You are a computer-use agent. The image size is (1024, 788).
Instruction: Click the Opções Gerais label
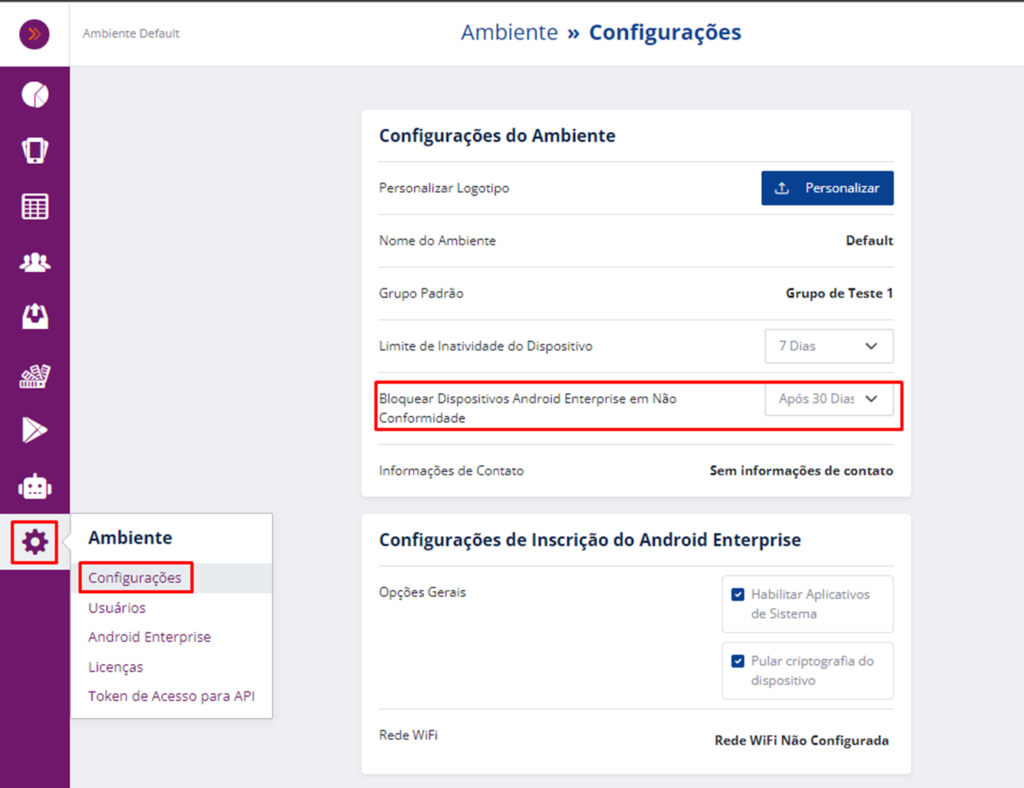[423, 592]
